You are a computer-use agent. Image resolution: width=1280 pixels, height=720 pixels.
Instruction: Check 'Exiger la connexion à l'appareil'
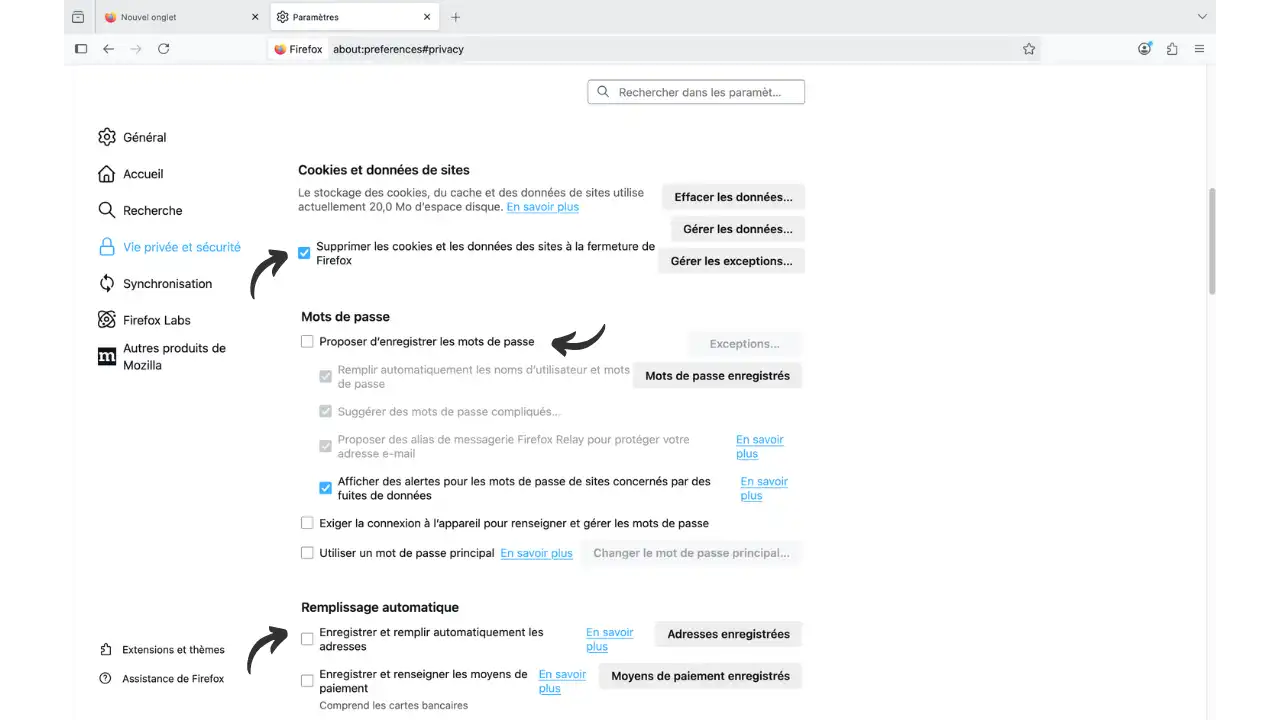307,522
